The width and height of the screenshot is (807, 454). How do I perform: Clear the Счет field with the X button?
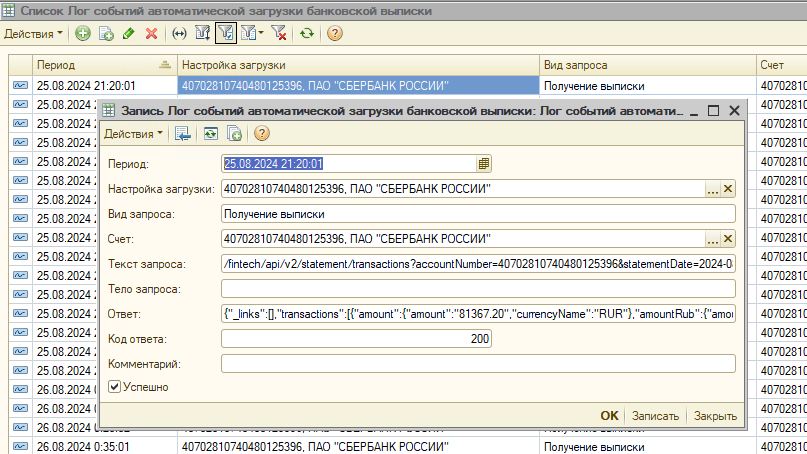[x=728, y=239]
